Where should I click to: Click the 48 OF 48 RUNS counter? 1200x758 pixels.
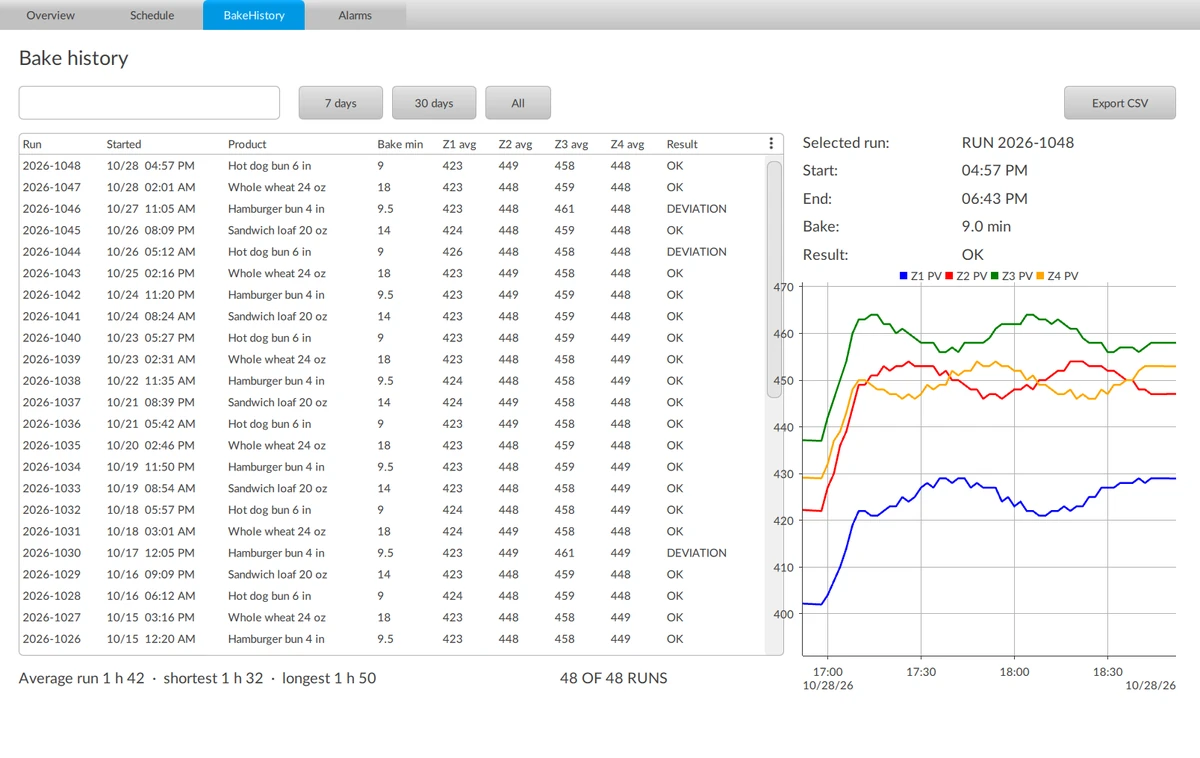613,678
